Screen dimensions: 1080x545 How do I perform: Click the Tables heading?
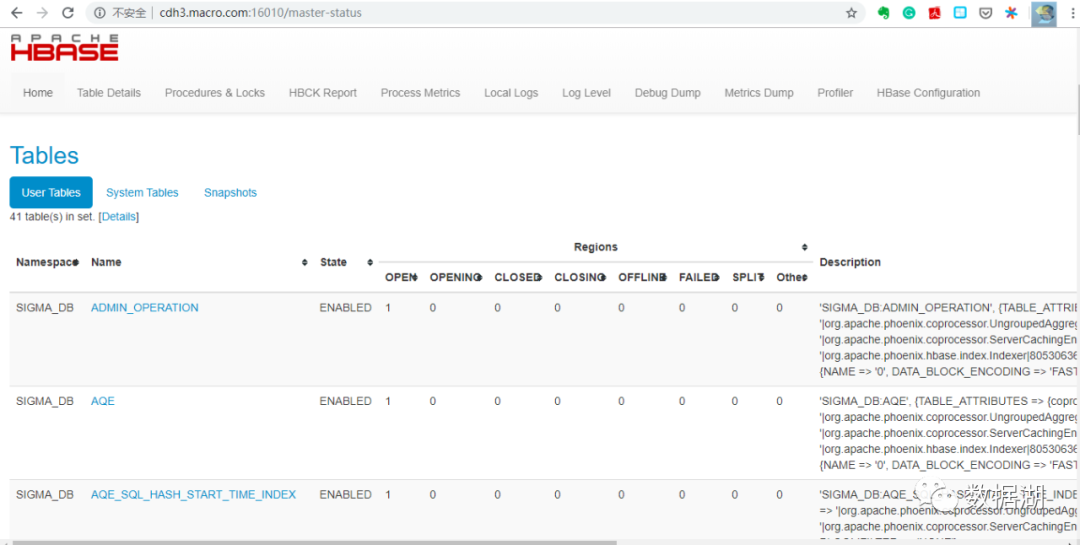coord(44,156)
